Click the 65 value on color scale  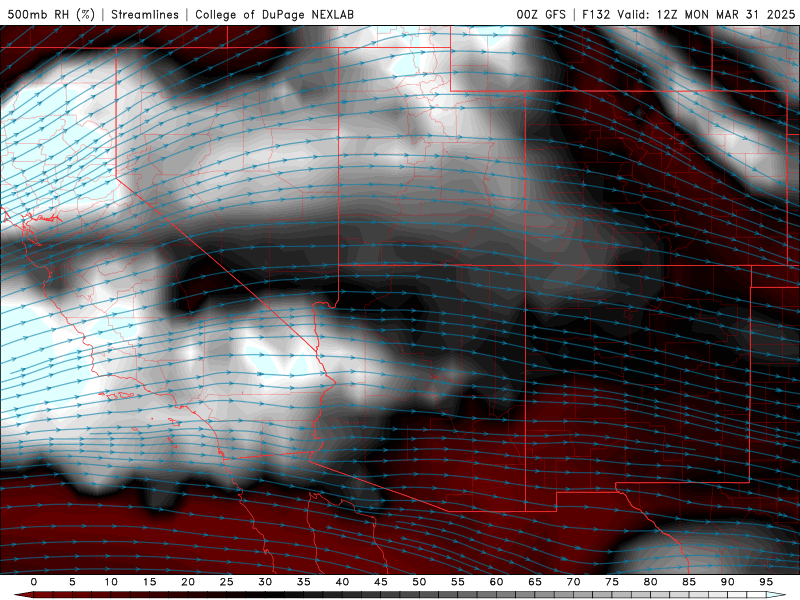[x=535, y=582]
